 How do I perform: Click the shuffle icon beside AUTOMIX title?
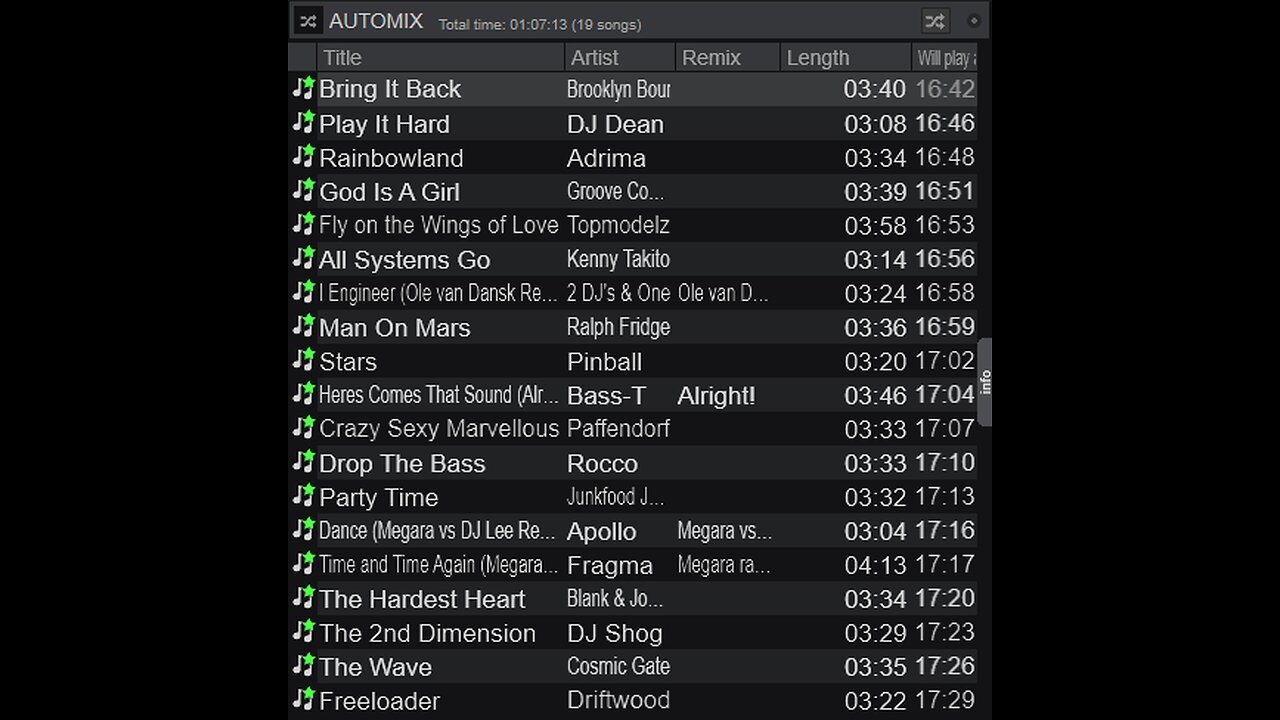click(x=308, y=21)
